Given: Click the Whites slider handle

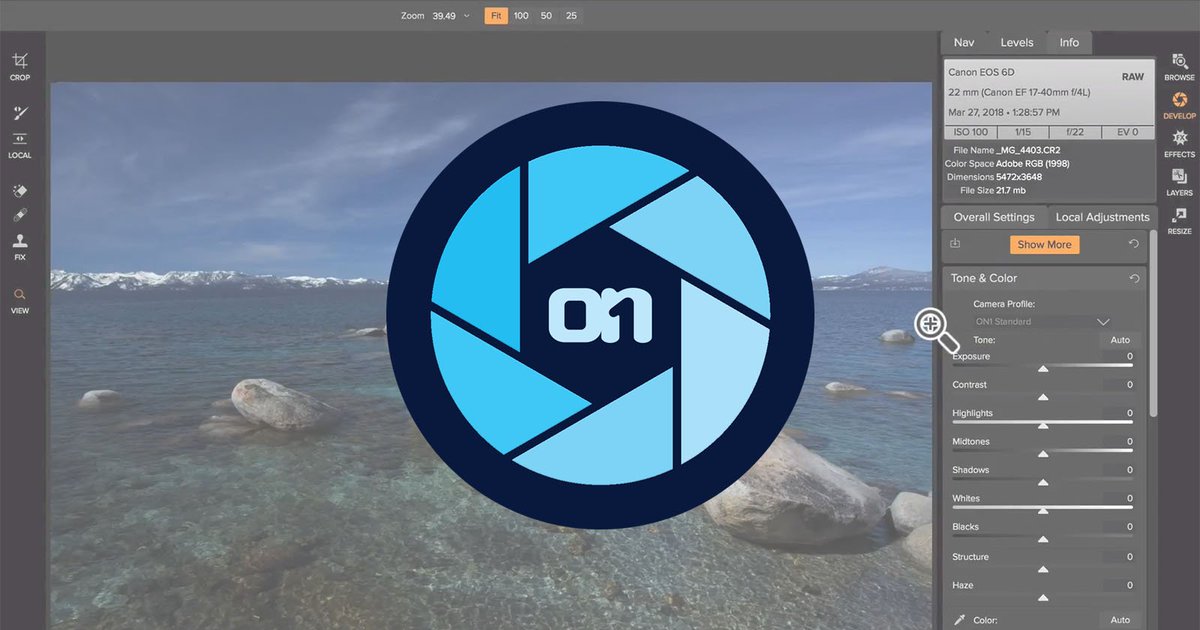Looking at the screenshot, I should tap(1043, 511).
